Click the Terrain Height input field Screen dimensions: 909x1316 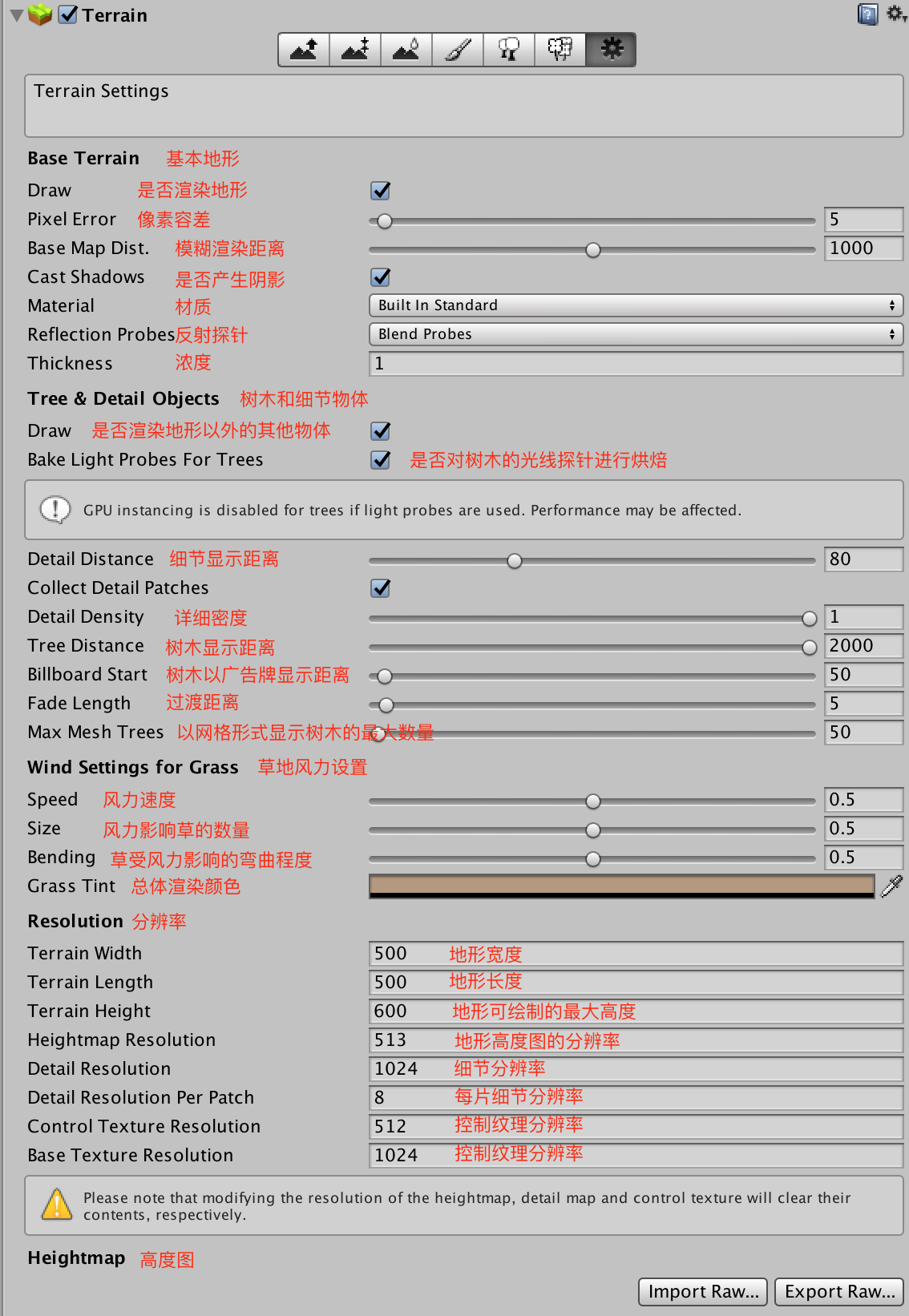pyautogui.click(x=636, y=1011)
